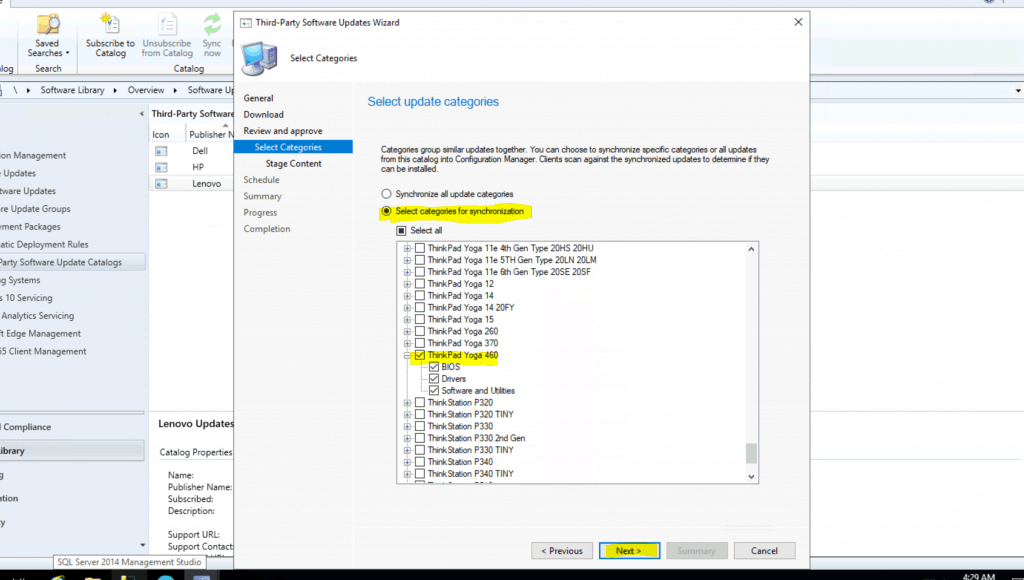
Task: Choose Synchronize all update categories option
Action: pos(387,194)
